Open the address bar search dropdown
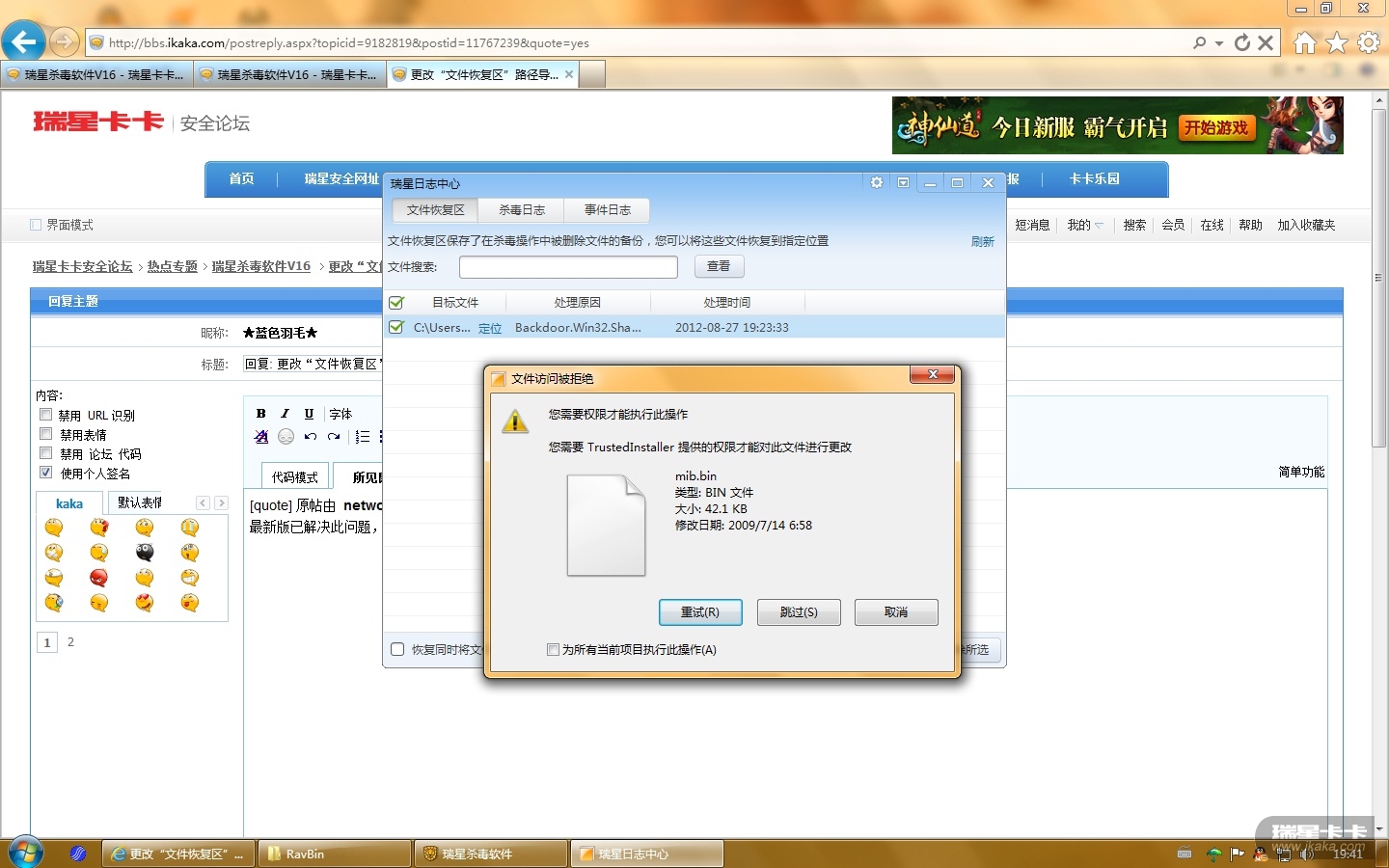This screenshot has height=868, width=1389. point(1219,43)
